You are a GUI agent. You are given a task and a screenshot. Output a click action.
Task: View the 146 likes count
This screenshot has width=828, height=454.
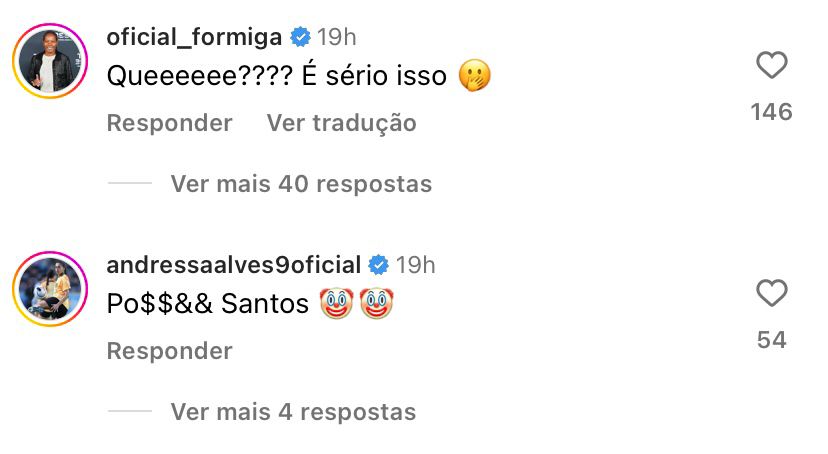coord(771,112)
